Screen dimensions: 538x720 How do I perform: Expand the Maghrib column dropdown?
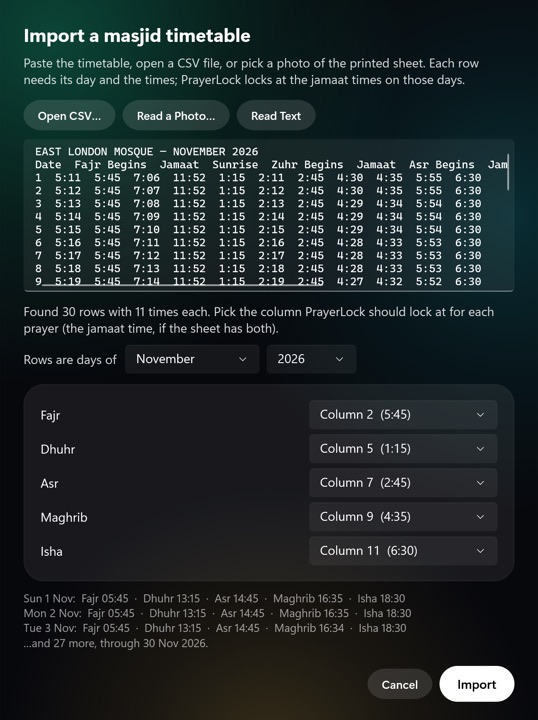tap(403, 517)
